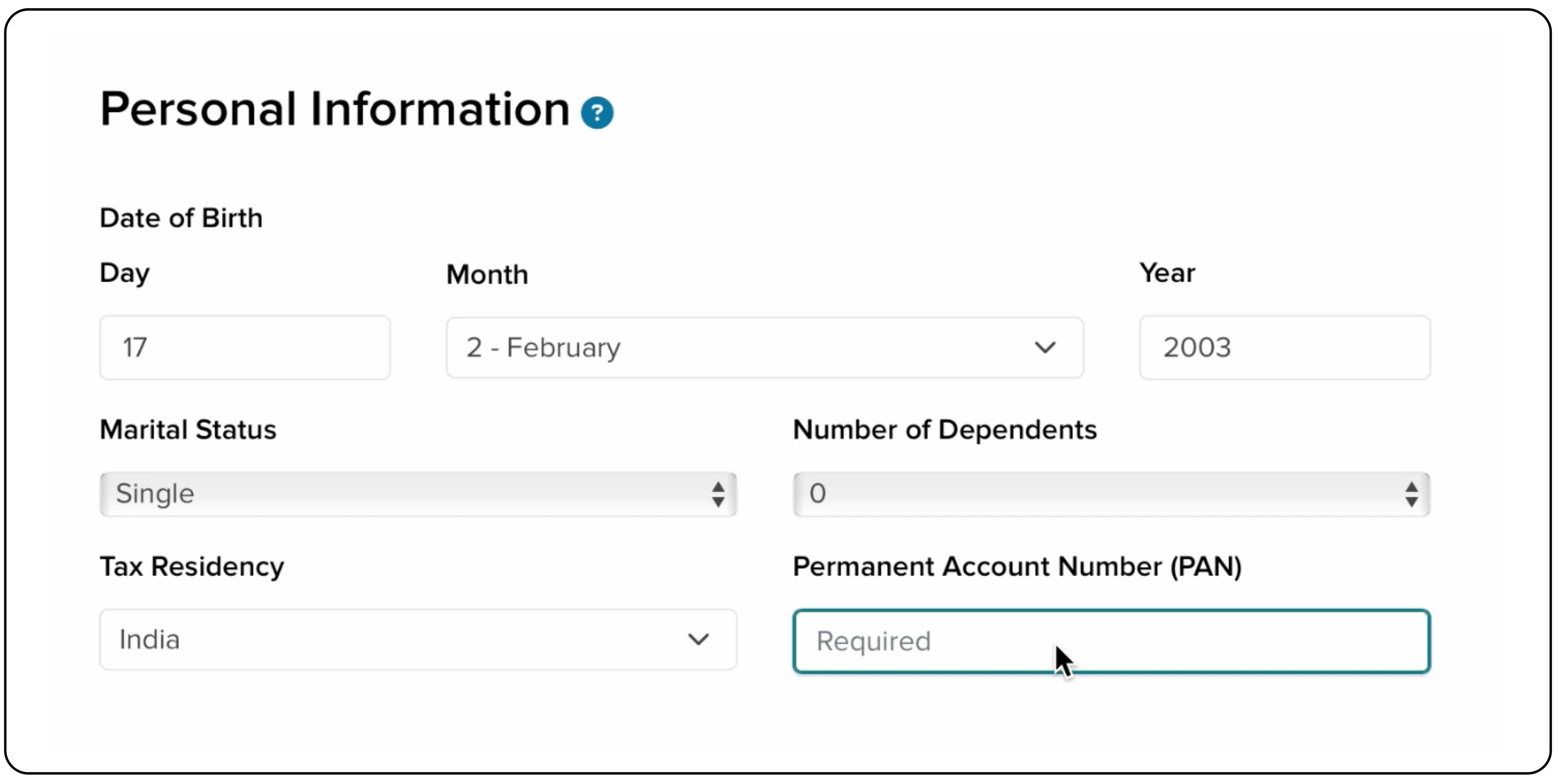Click the Tax Residency label

192,567
